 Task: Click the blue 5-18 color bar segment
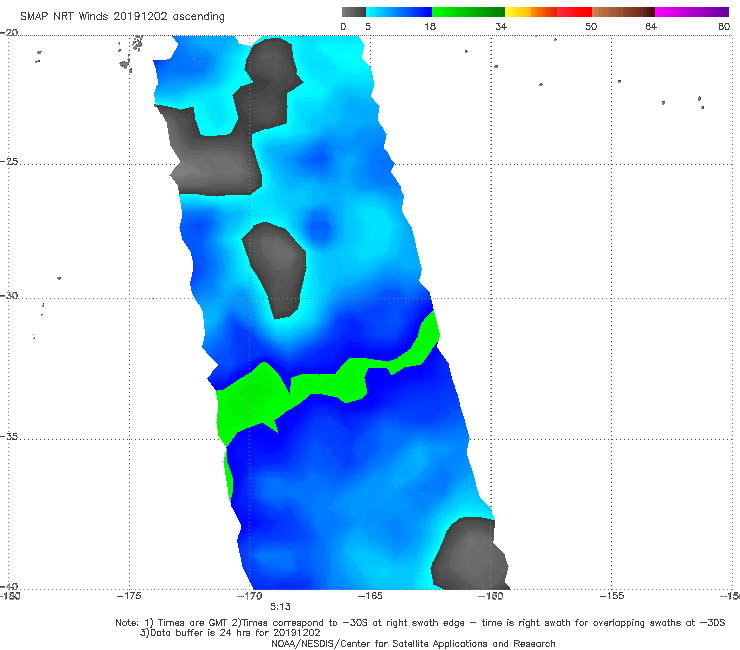point(399,12)
